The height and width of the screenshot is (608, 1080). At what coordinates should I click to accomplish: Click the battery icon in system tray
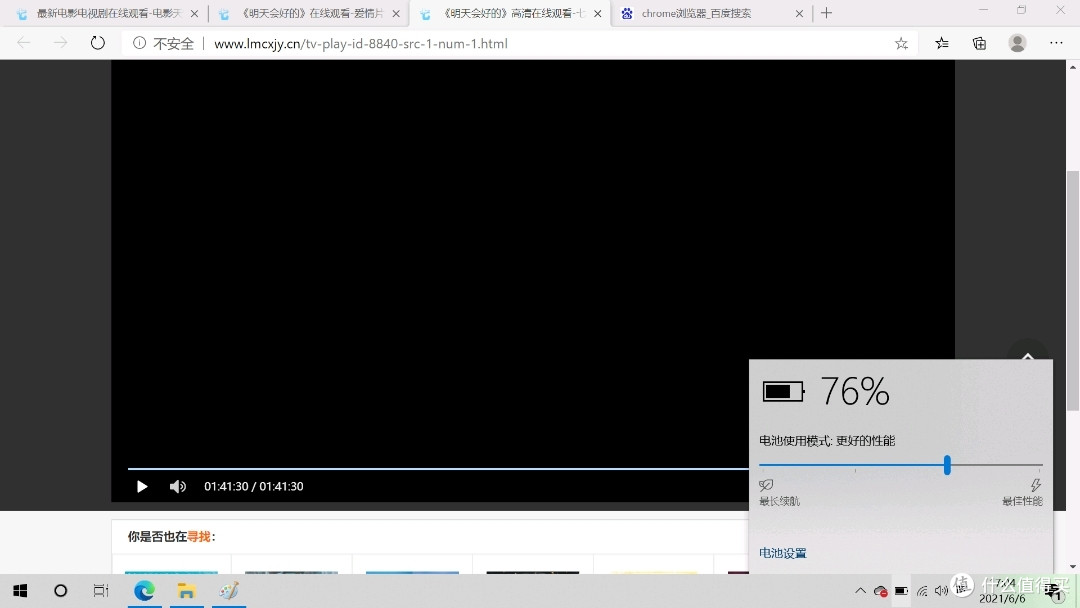tap(901, 591)
